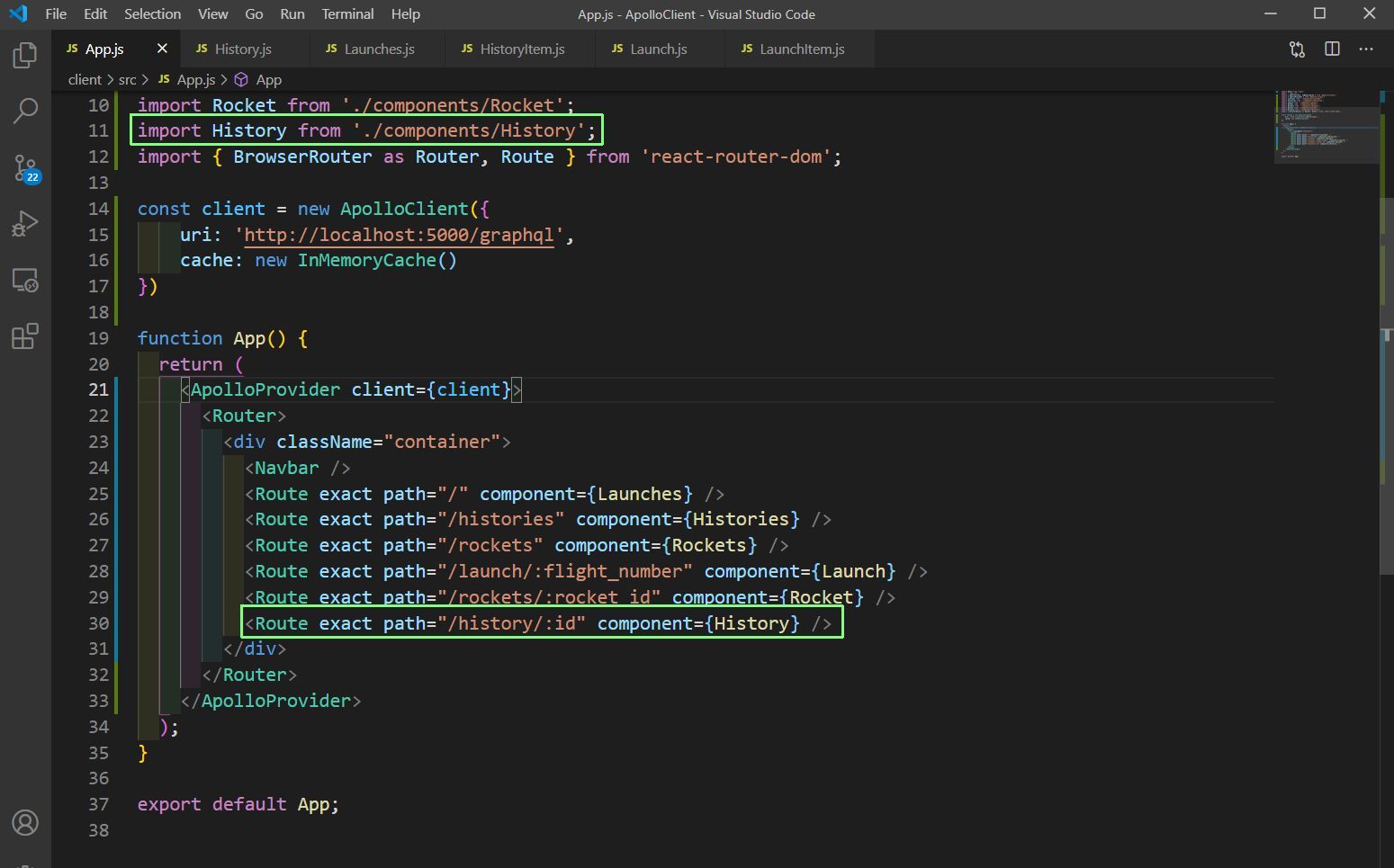This screenshot has width=1394, height=868.
Task: Split the editor to the right
Action: coord(1333,49)
